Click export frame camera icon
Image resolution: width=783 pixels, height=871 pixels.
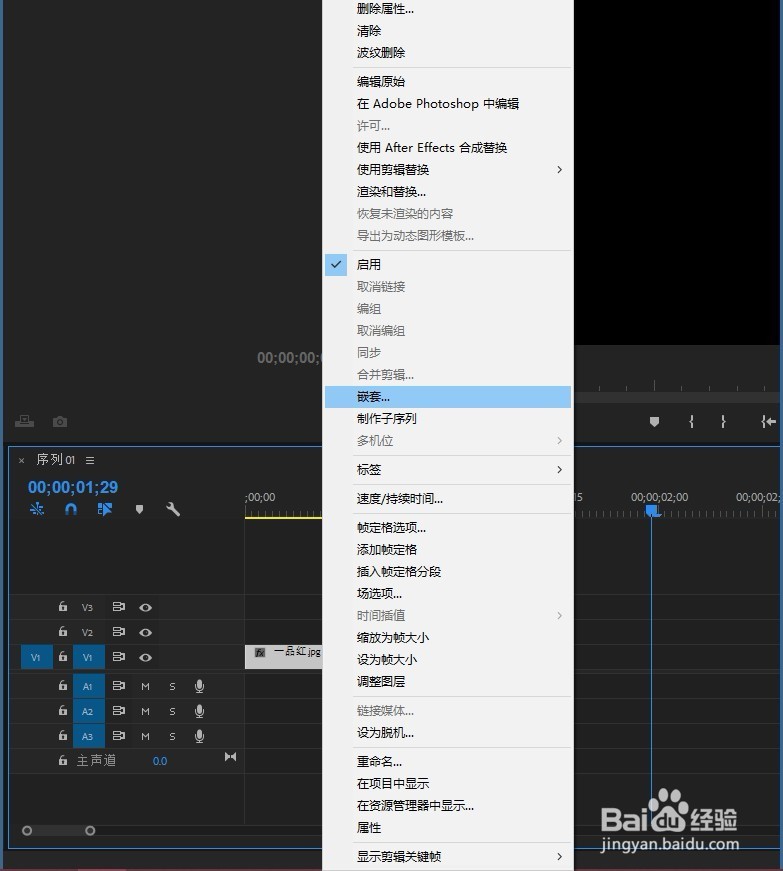(60, 422)
